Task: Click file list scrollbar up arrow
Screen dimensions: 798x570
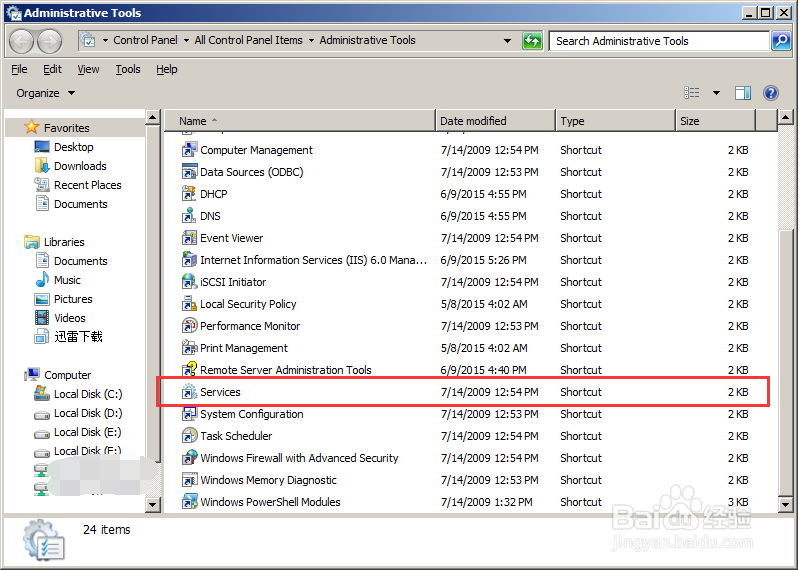Action: tap(785, 118)
